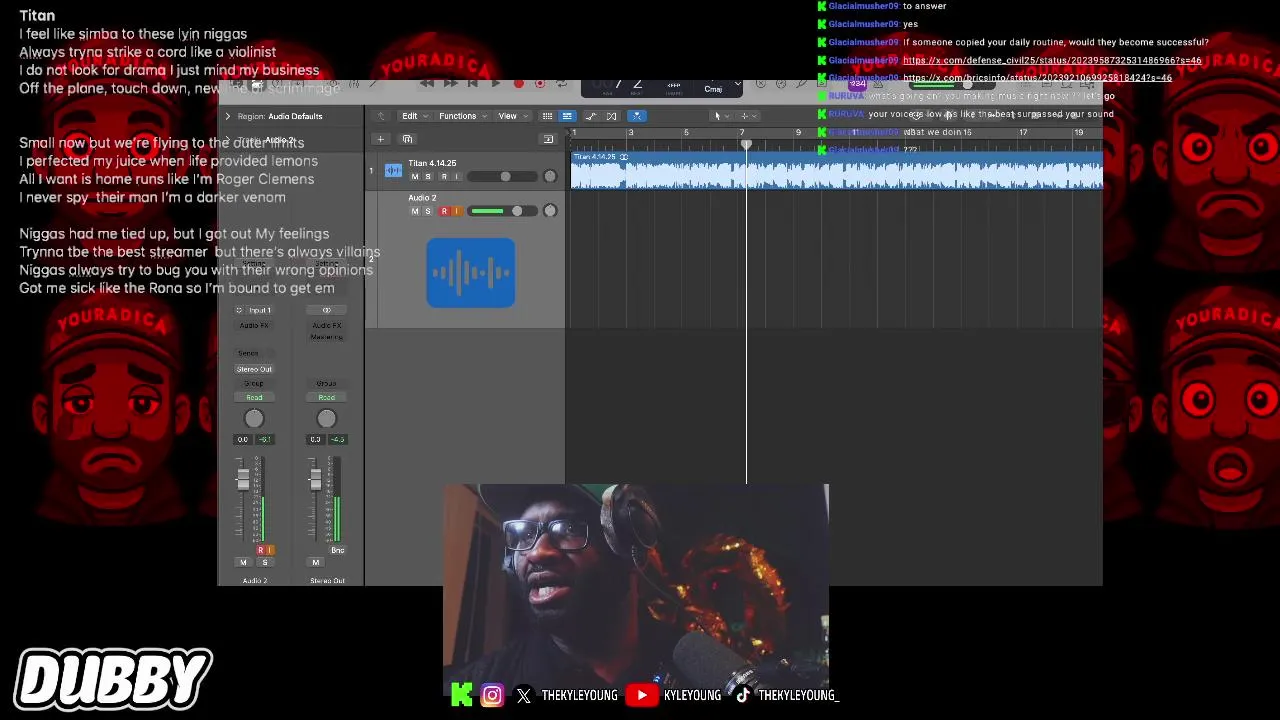Screen dimensions: 1280x720
Task: Mute the Audio 2 track header
Action: click(415, 211)
